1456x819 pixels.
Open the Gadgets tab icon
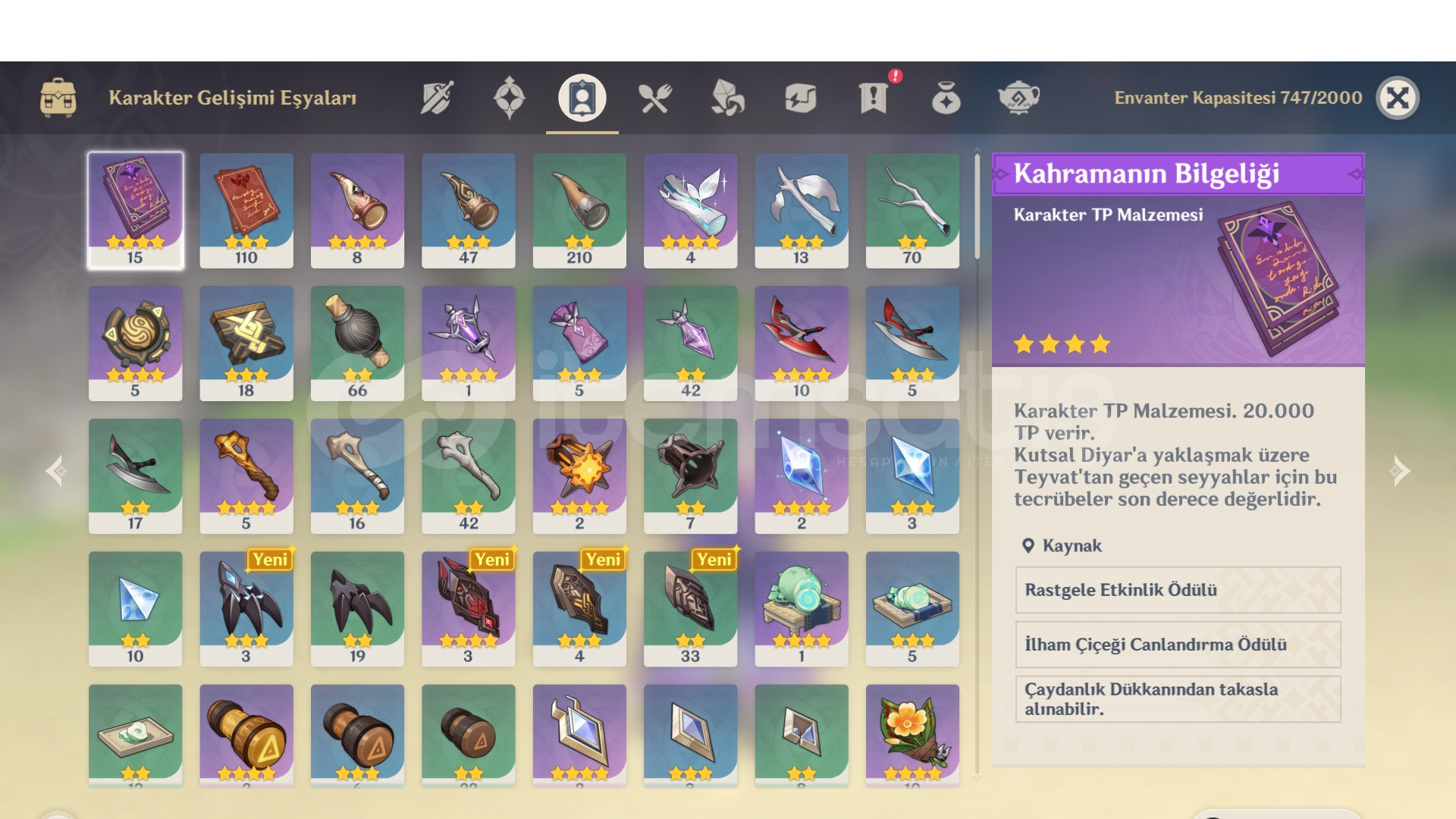coord(800,98)
